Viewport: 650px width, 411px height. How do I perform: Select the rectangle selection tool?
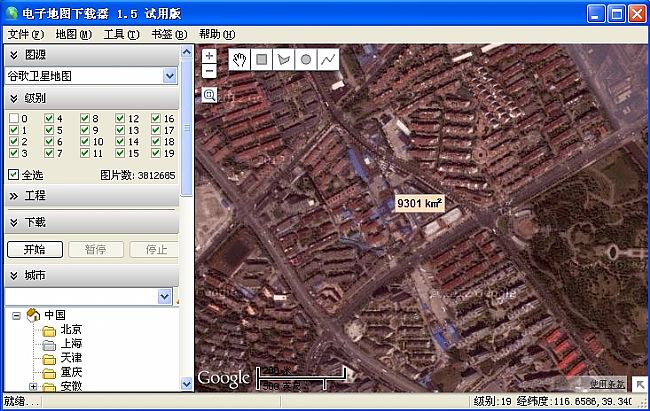262,60
